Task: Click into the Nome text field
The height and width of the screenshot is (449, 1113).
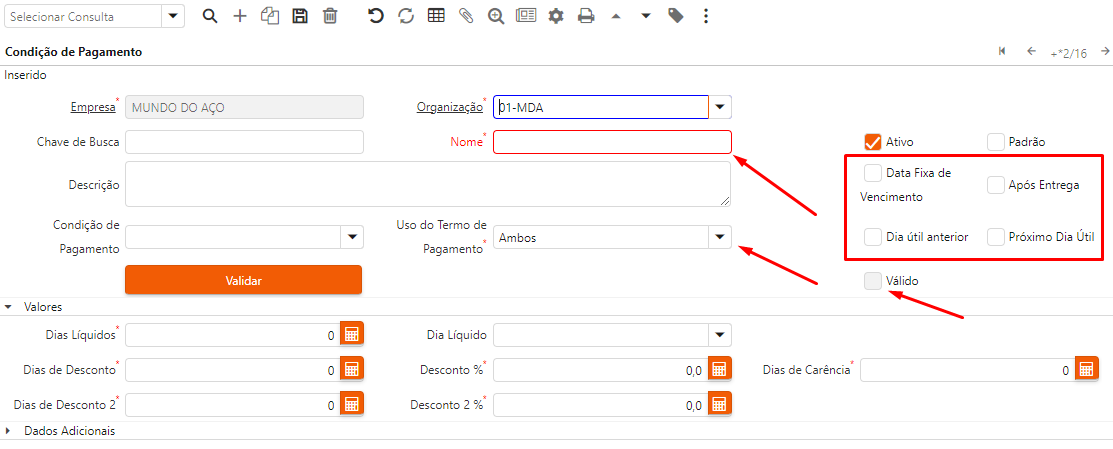Action: (x=612, y=142)
